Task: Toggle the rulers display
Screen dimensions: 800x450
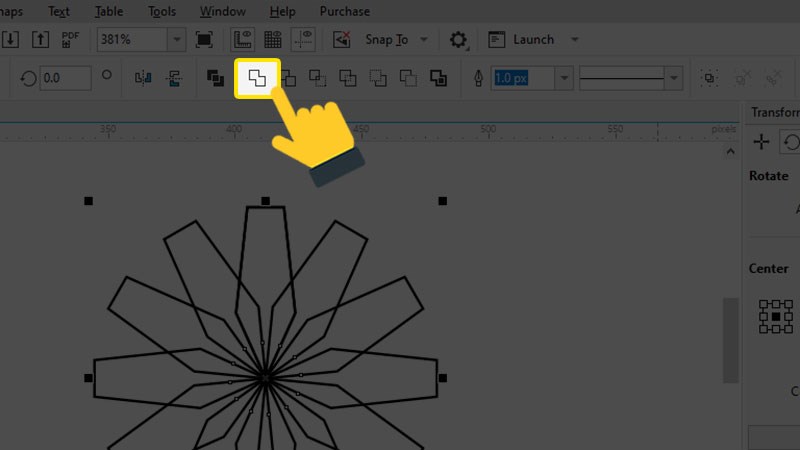Action: click(x=243, y=40)
